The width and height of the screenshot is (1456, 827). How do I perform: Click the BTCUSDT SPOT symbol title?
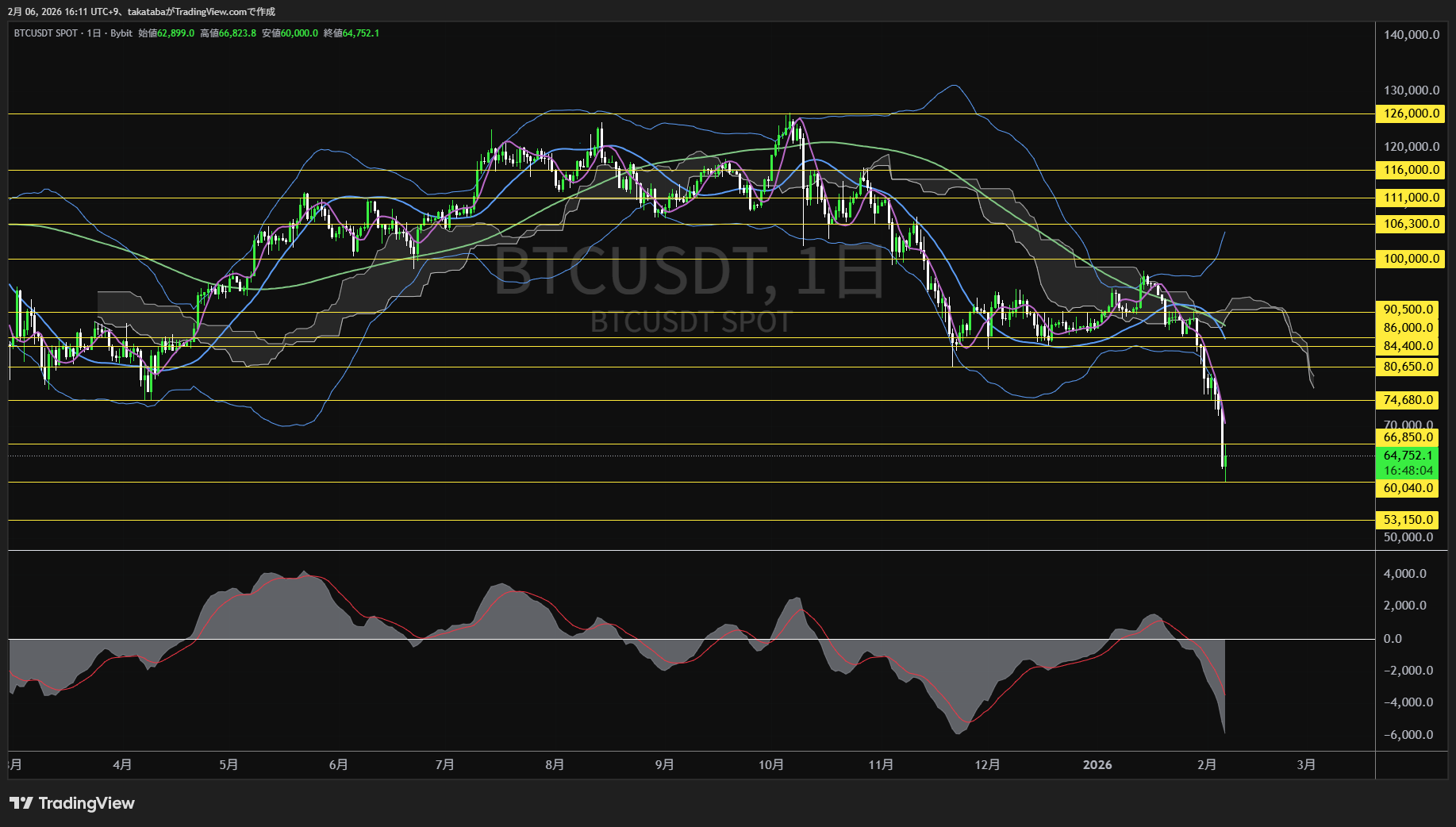point(46,33)
